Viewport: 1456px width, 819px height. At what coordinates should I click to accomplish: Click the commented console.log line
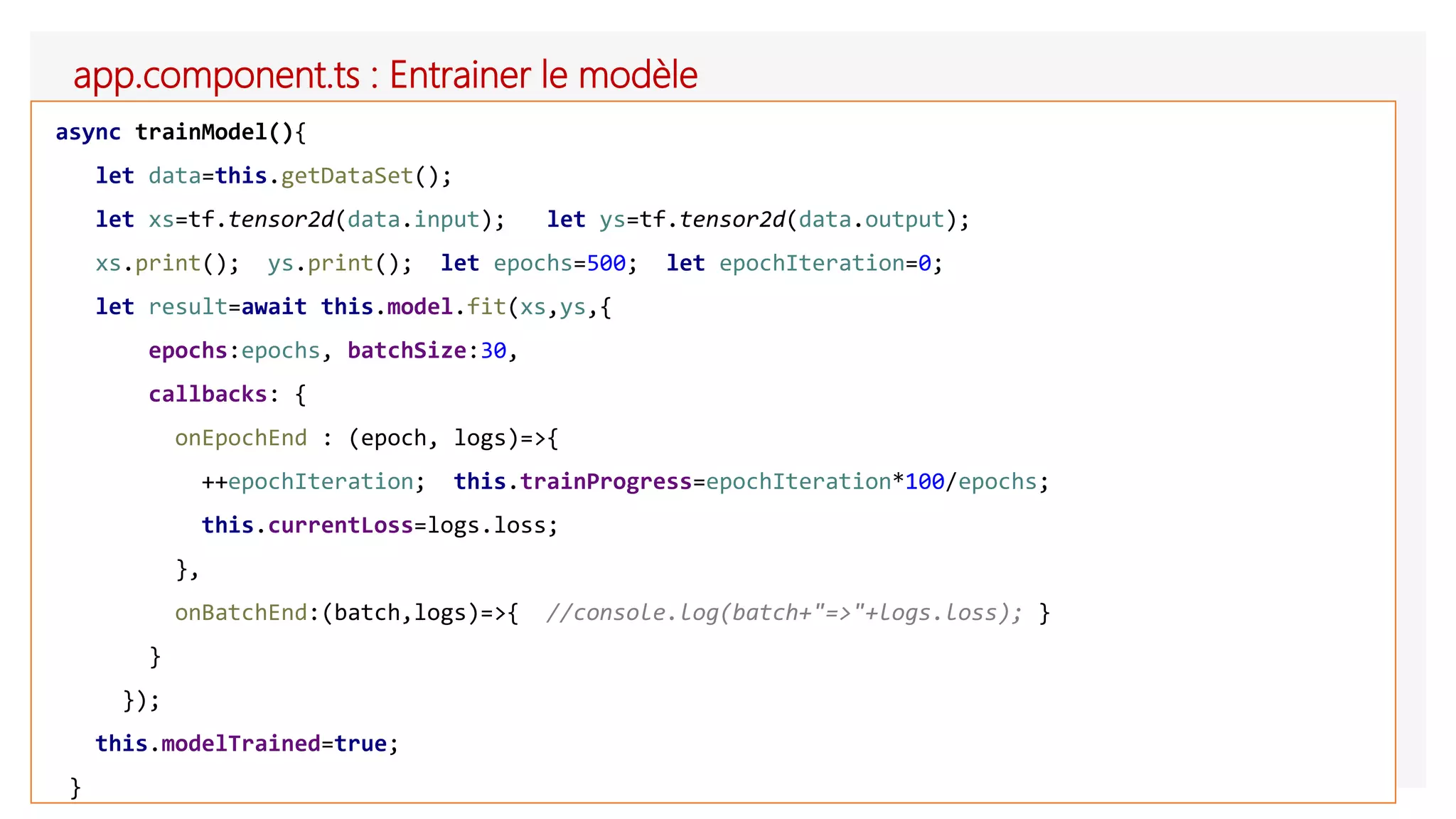(x=784, y=613)
